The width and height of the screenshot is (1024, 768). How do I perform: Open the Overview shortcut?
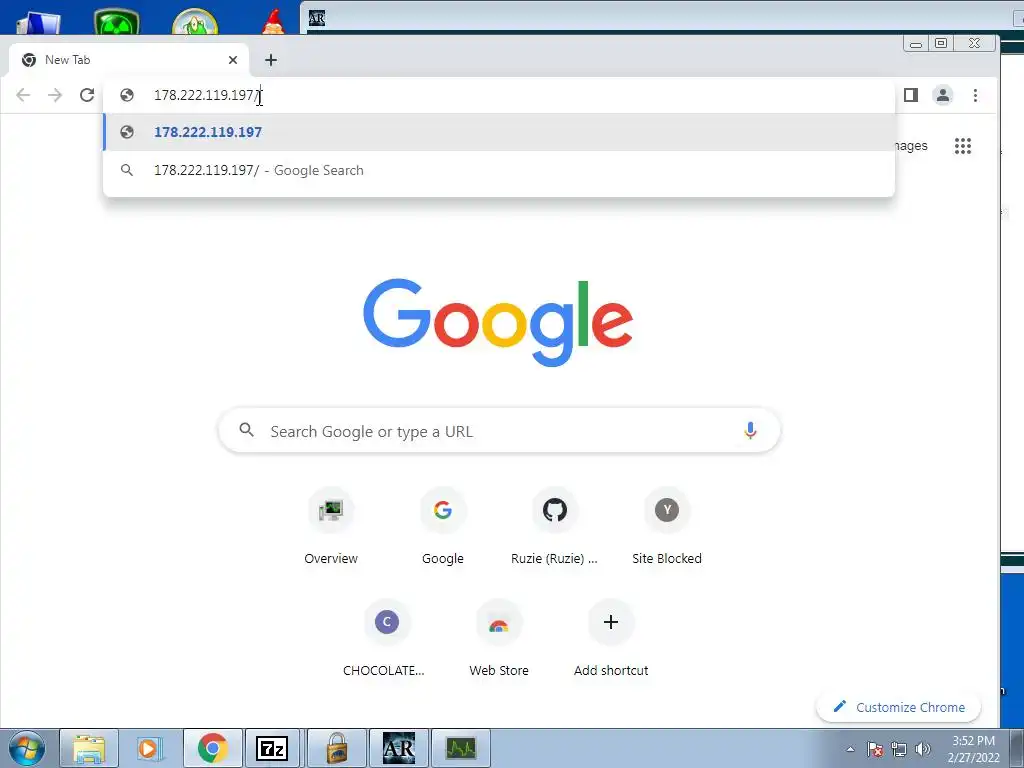point(331,526)
